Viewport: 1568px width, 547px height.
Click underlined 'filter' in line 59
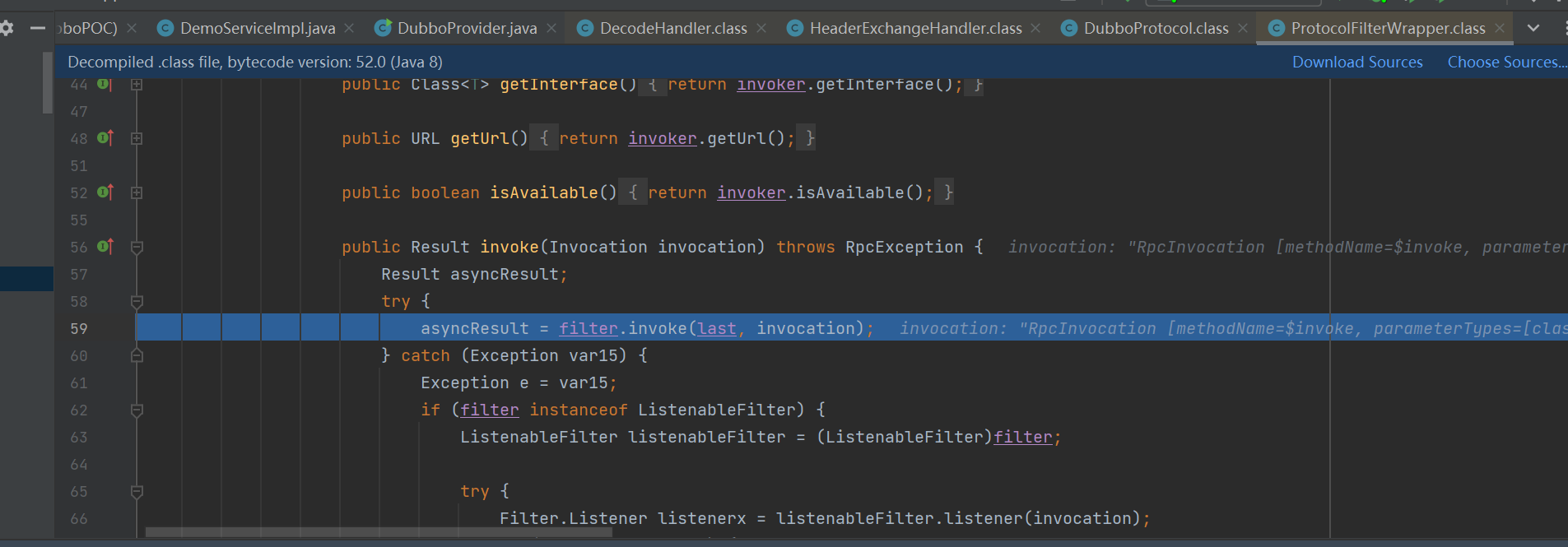point(589,328)
